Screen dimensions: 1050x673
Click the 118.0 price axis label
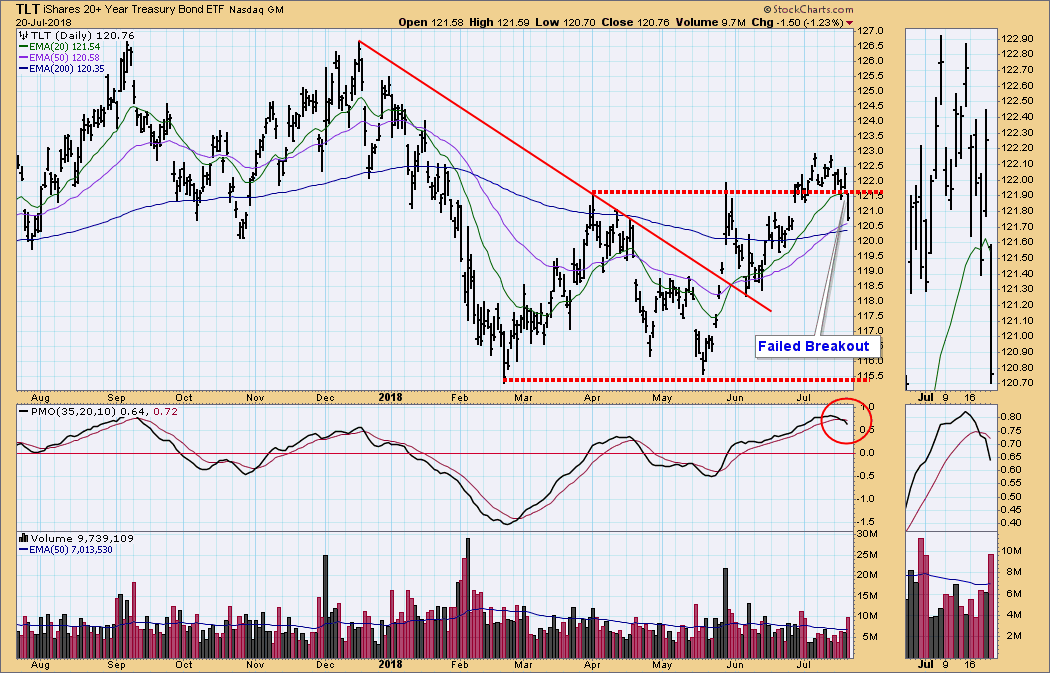(x=871, y=301)
